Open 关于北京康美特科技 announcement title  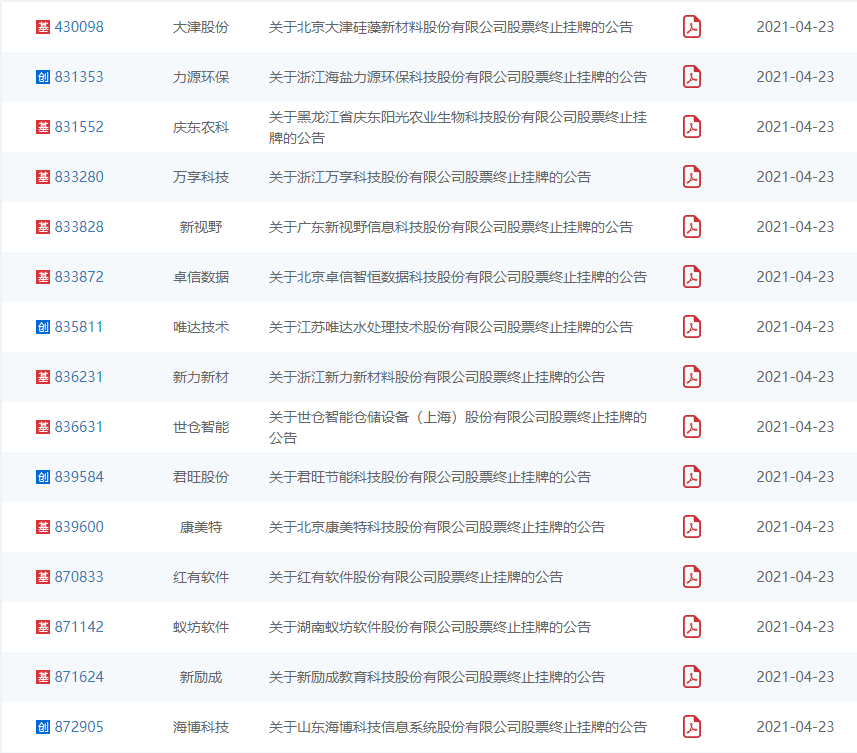click(437, 527)
